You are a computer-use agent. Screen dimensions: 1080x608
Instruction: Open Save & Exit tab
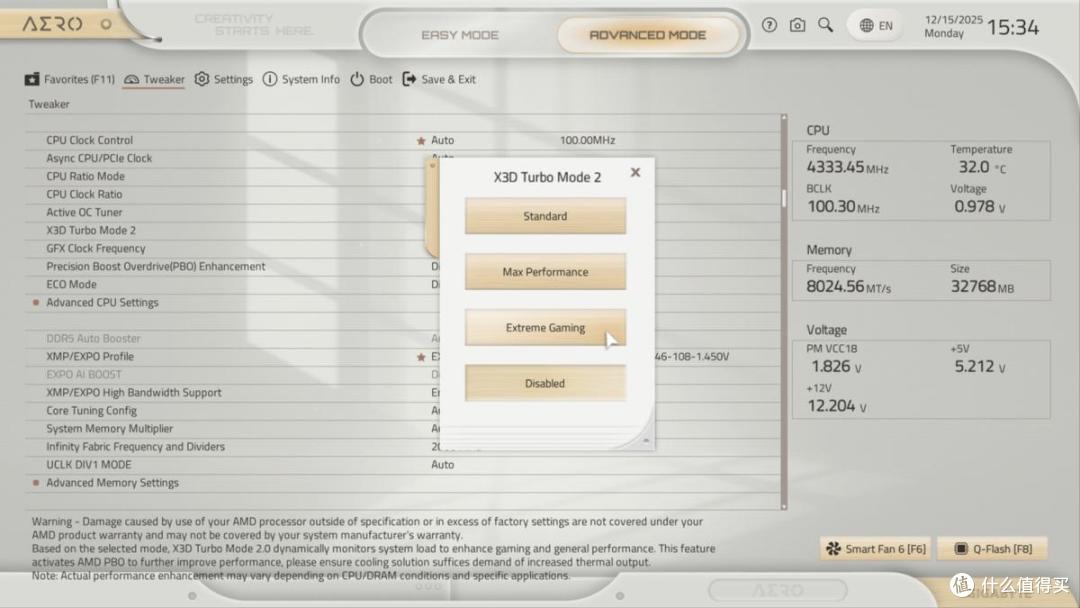pos(439,79)
